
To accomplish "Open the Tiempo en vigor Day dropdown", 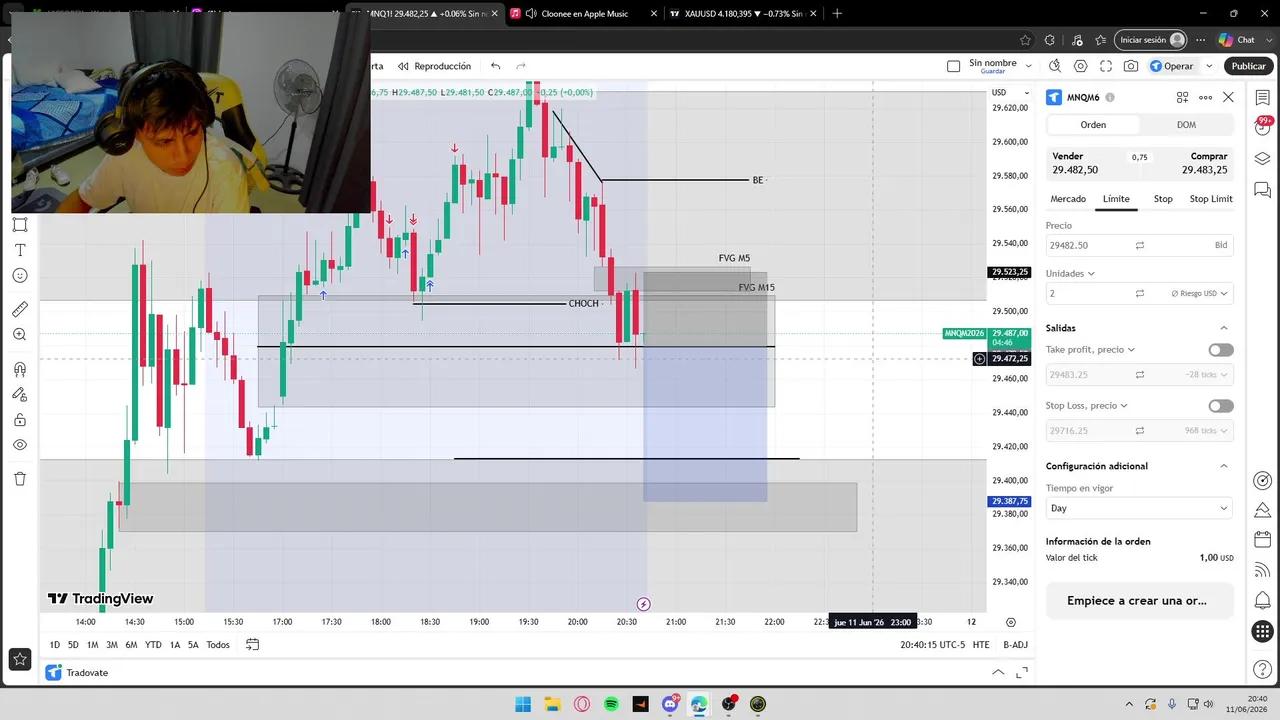I will tap(1139, 508).
